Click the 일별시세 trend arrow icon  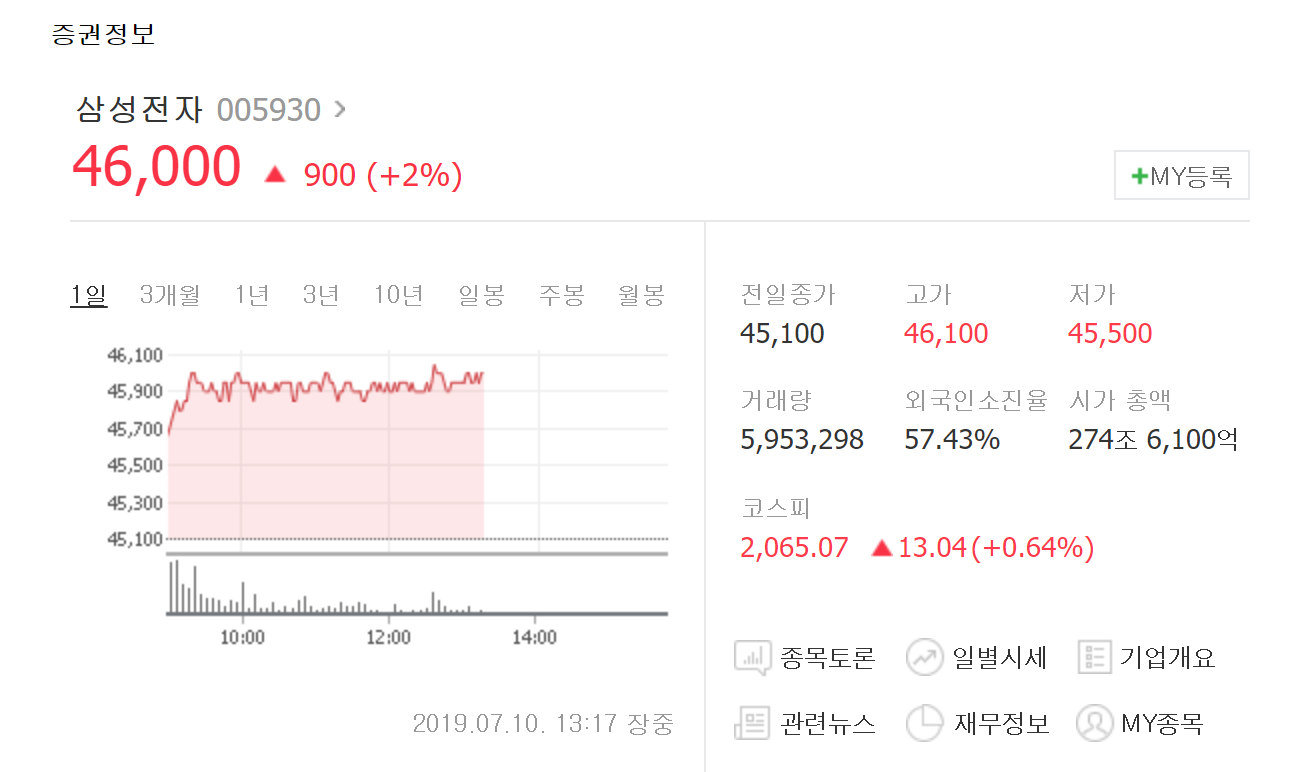coord(925,658)
